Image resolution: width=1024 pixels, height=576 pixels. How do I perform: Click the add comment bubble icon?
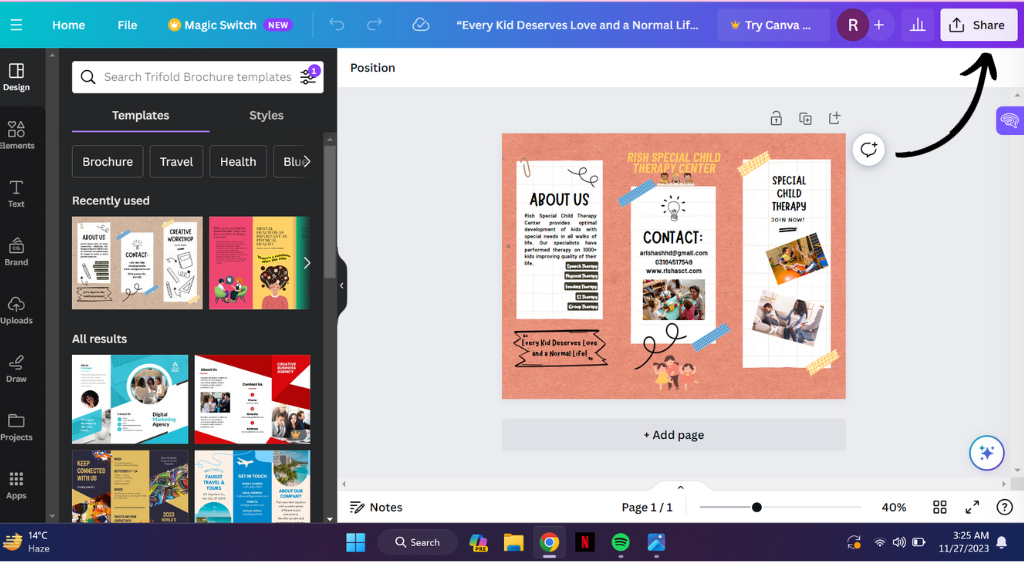pyautogui.click(x=868, y=150)
